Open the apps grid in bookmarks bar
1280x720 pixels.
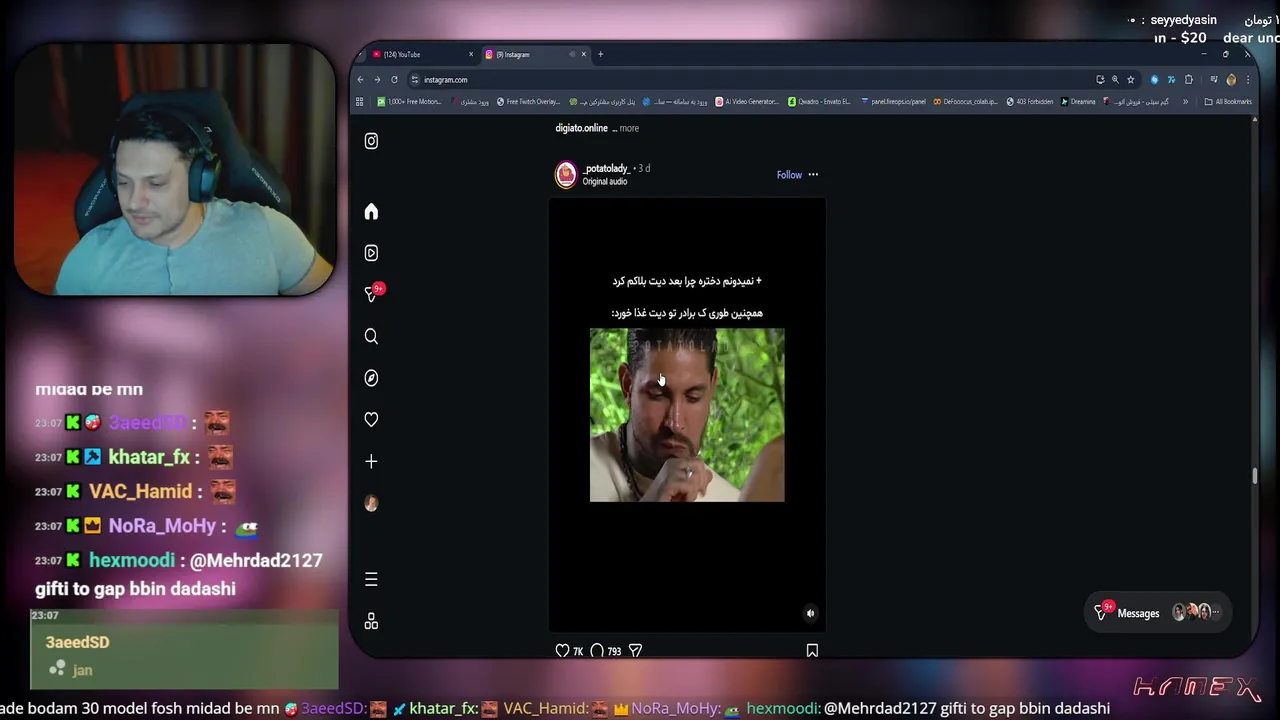point(360,101)
